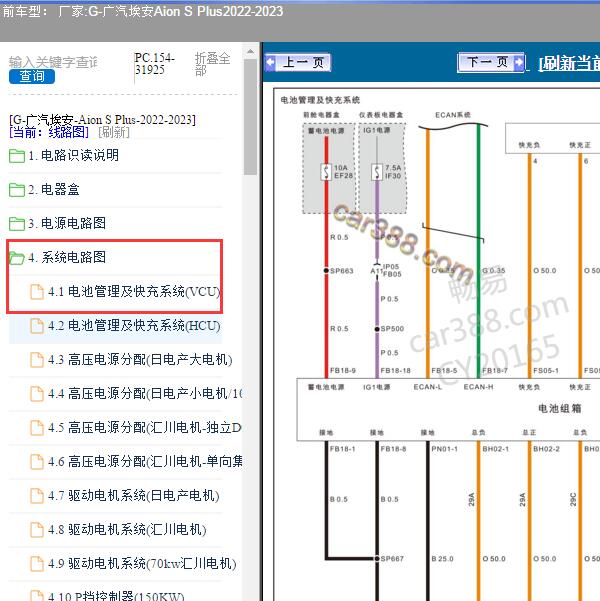Open 4.7 驱动电机系统(日电产电机)
600x601 pixels.
[134, 496]
